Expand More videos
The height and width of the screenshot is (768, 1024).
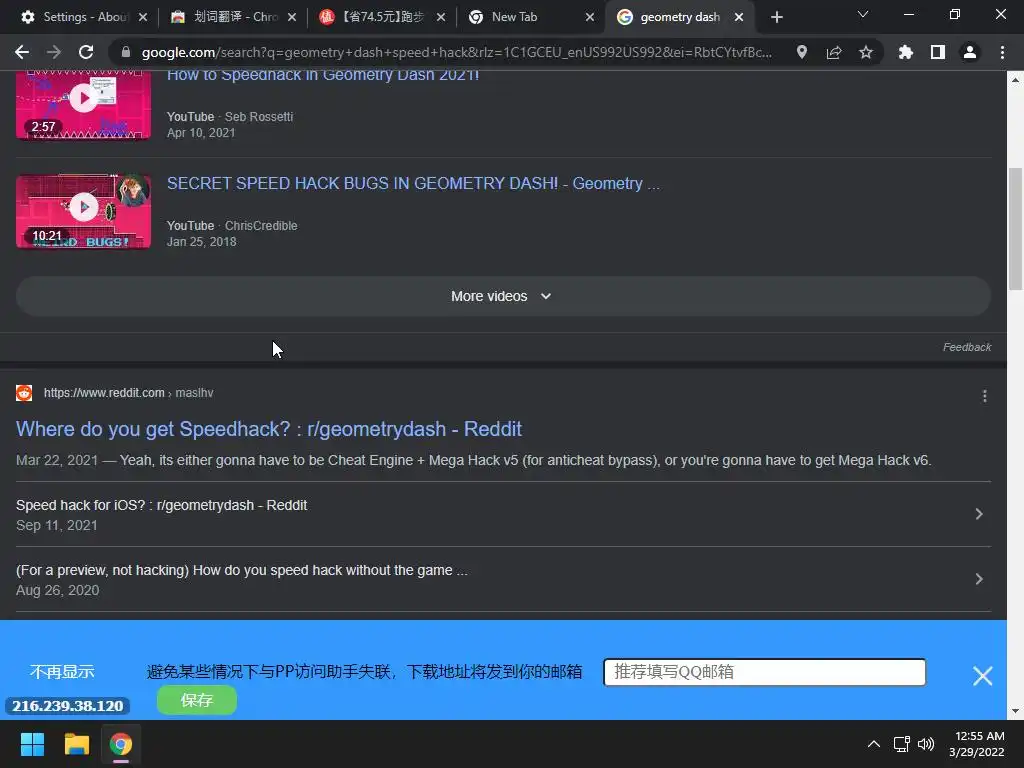point(503,296)
